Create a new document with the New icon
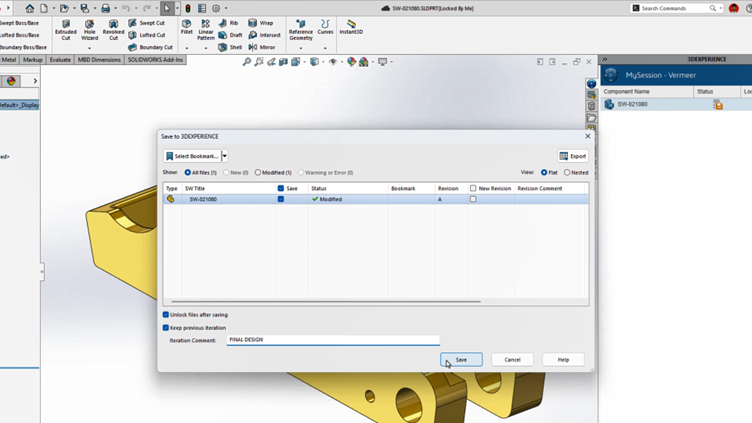This screenshot has height=423, width=752. pos(44,8)
